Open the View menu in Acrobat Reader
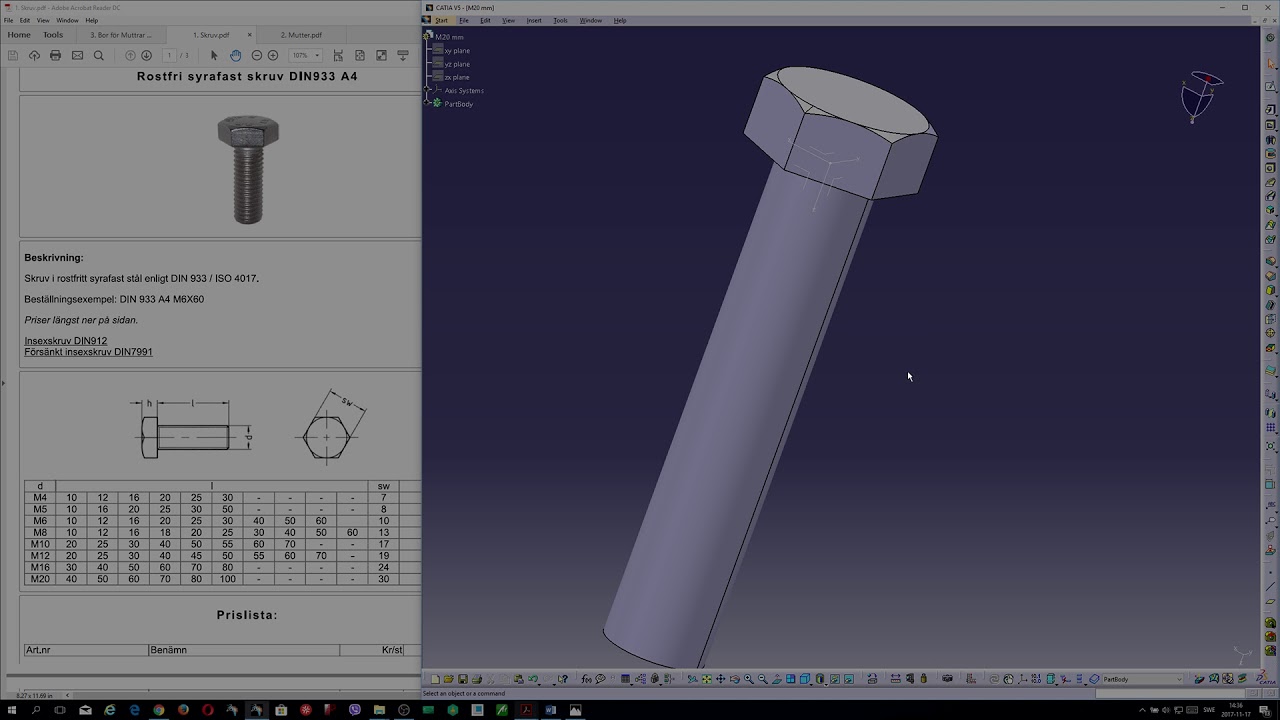Screen dimensions: 1280x720 43,20
